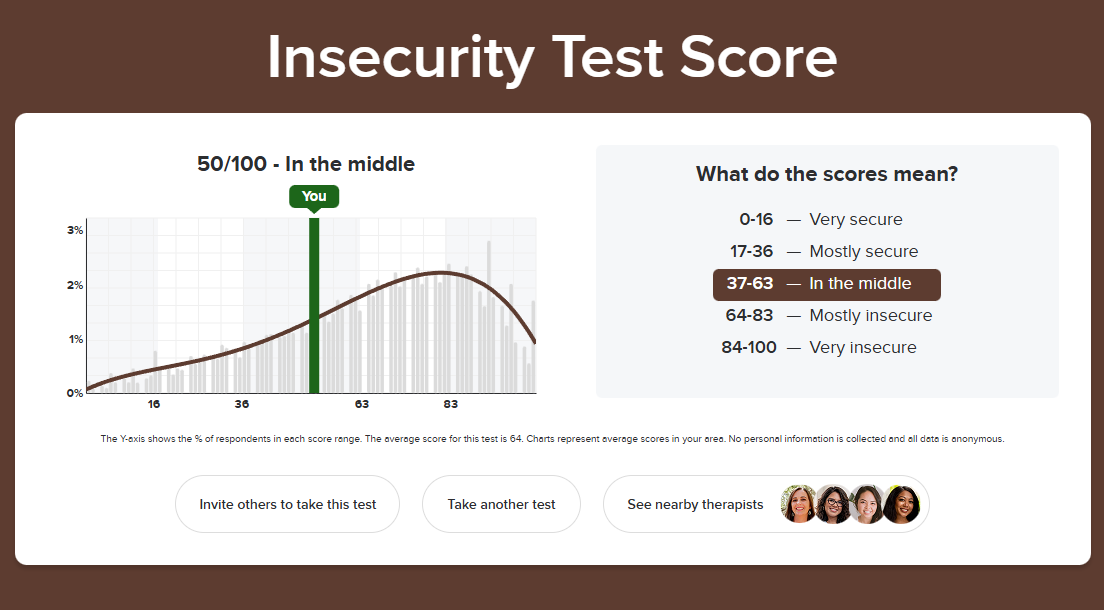Click the "64-83 Mostly insecure" score range

pos(826,316)
